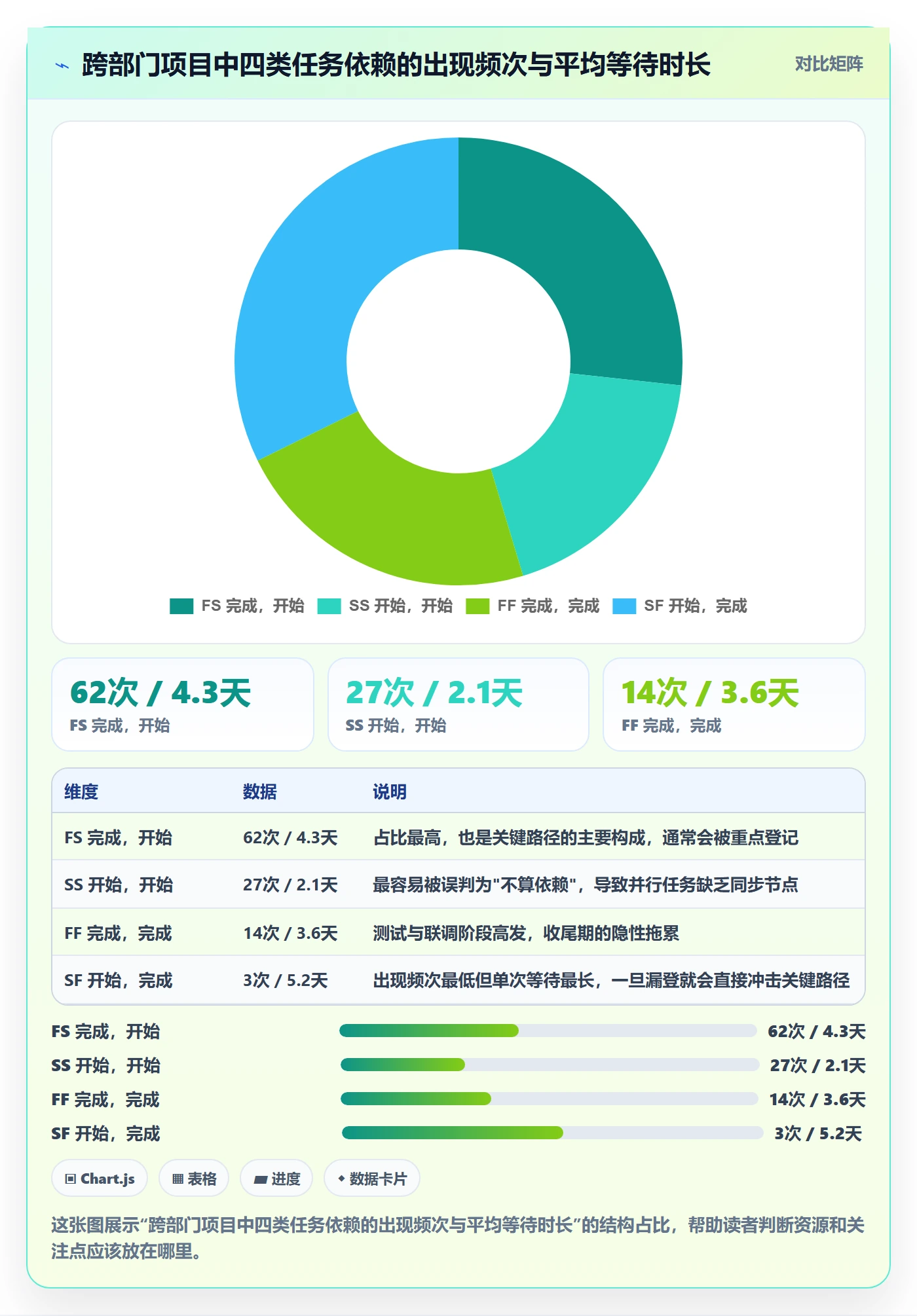Click the SS 开始，开始 progress bar
The image size is (917, 1316).
550,1065
